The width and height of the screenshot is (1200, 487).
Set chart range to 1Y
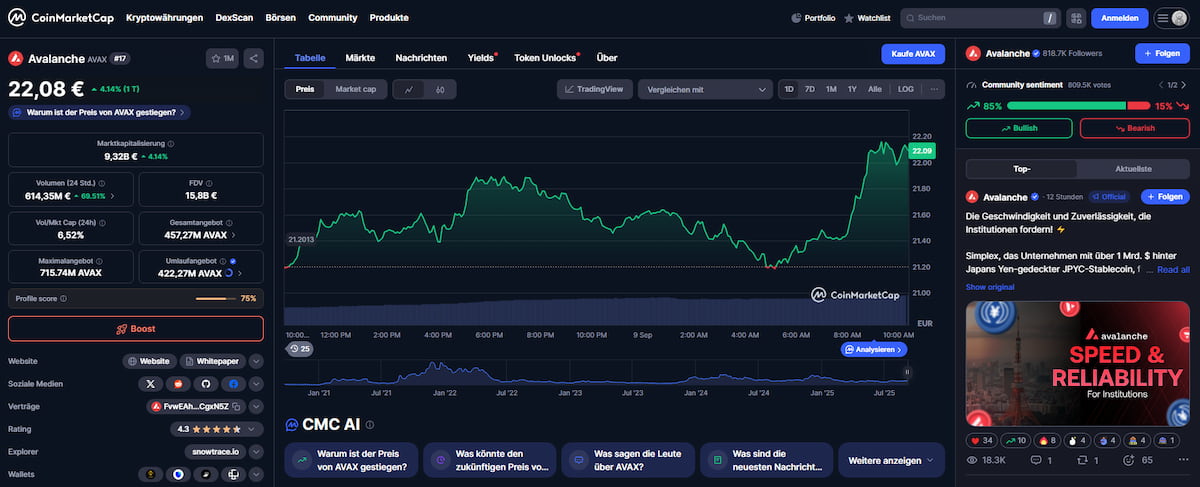click(x=852, y=89)
